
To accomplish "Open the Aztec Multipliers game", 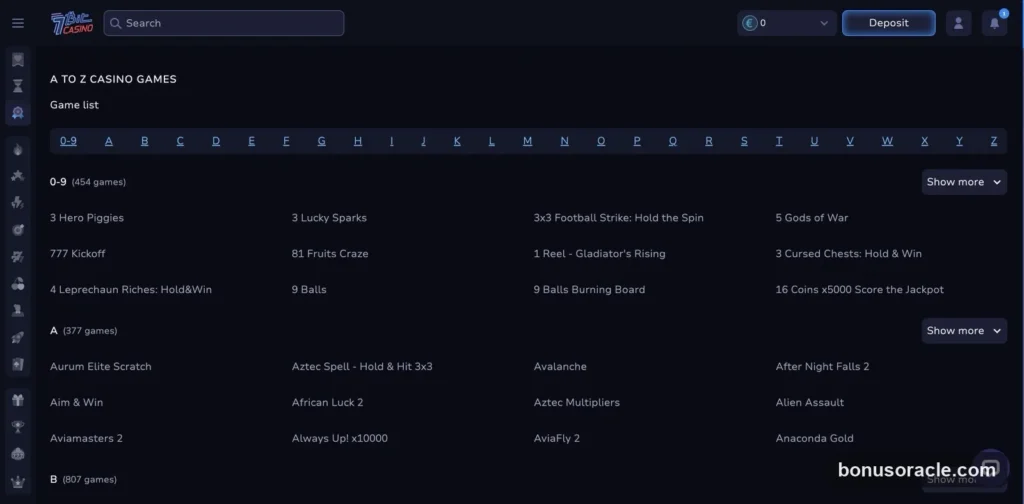I will tap(577, 403).
